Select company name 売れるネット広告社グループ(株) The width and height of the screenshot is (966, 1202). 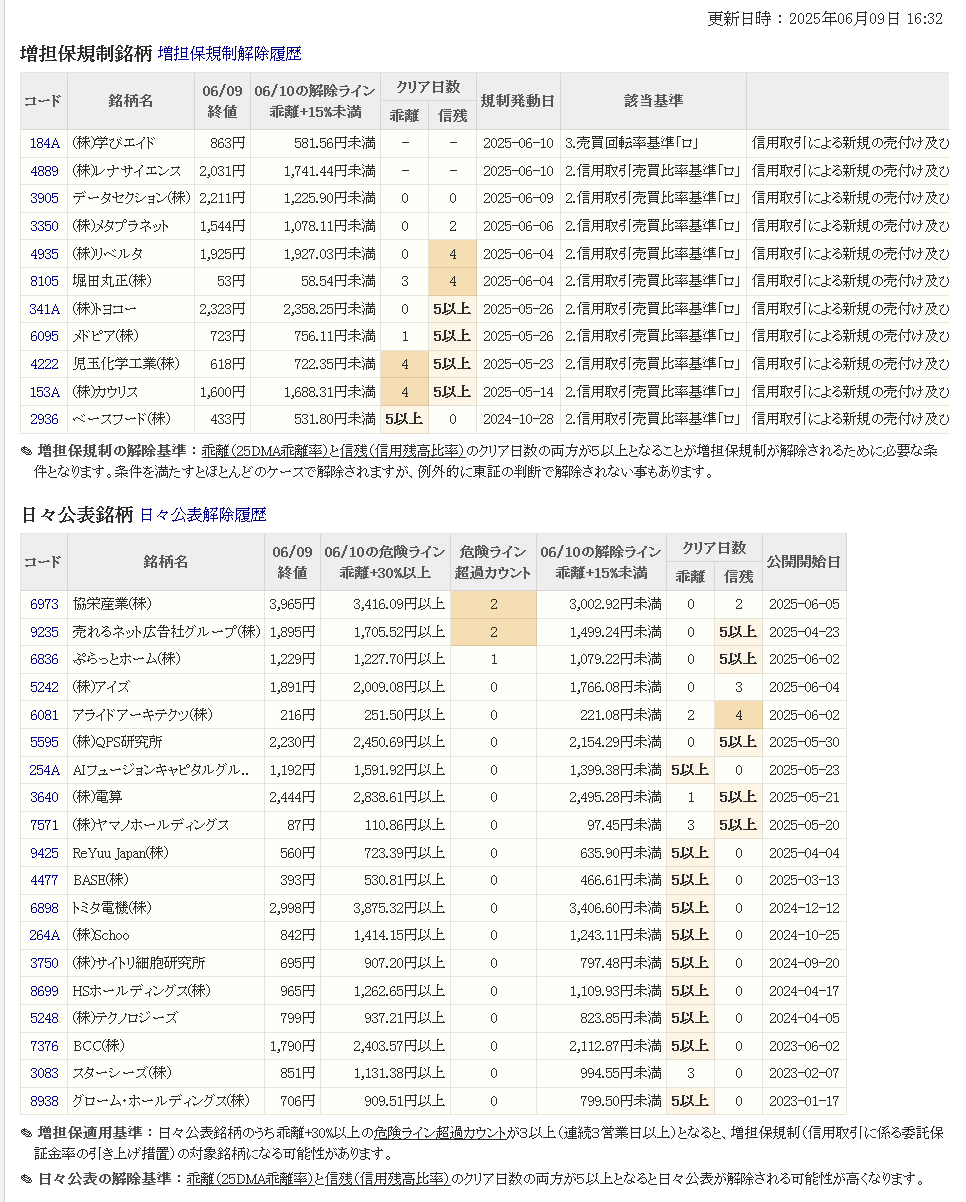[x=166, y=632]
